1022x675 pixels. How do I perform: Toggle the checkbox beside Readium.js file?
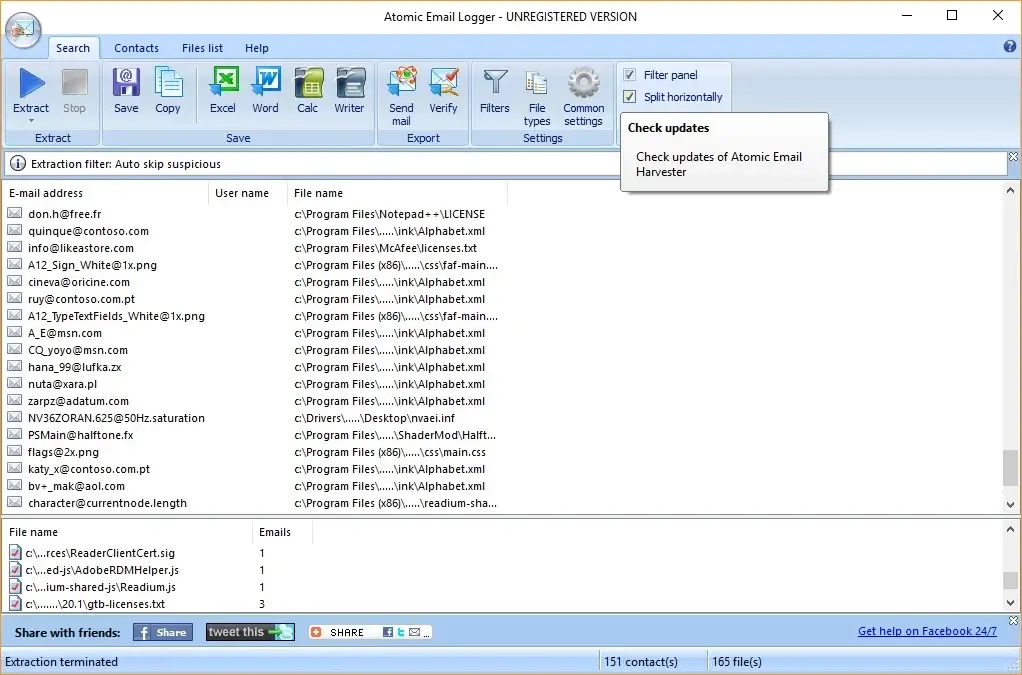pos(13,587)
